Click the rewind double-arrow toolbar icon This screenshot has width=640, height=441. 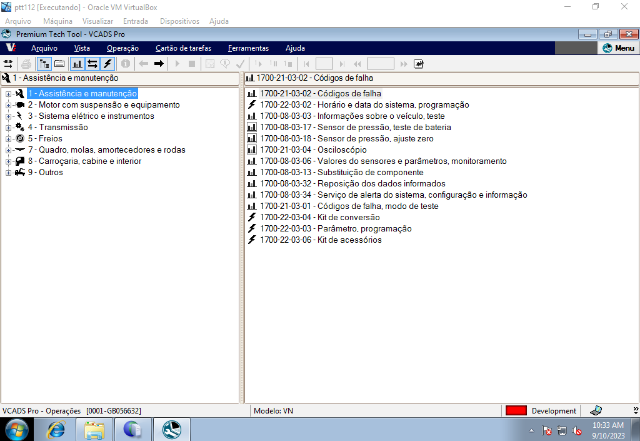(358, 64)
